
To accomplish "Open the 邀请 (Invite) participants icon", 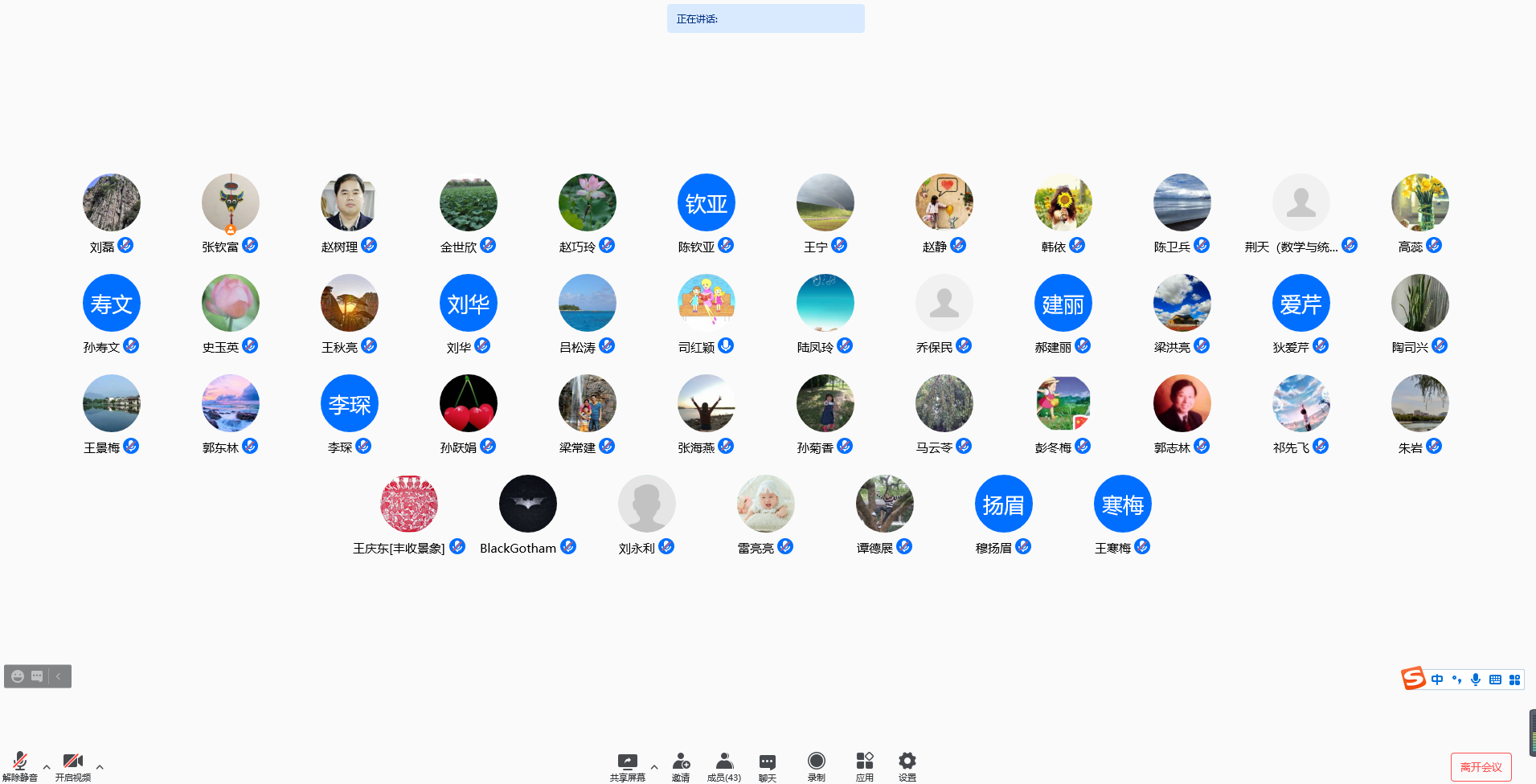I will coord(681,762).
